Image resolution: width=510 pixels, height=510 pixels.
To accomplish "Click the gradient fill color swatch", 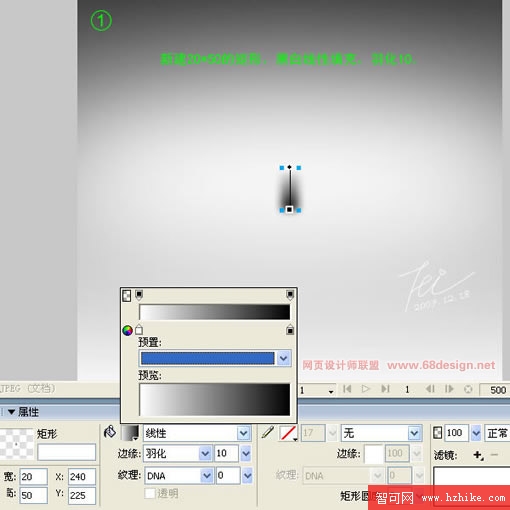I will [130, 433].
